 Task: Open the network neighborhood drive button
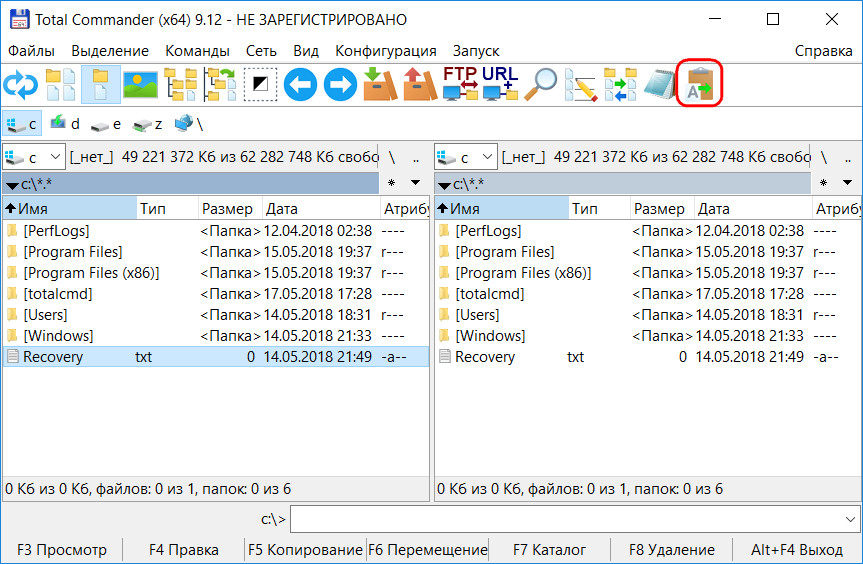189,124
